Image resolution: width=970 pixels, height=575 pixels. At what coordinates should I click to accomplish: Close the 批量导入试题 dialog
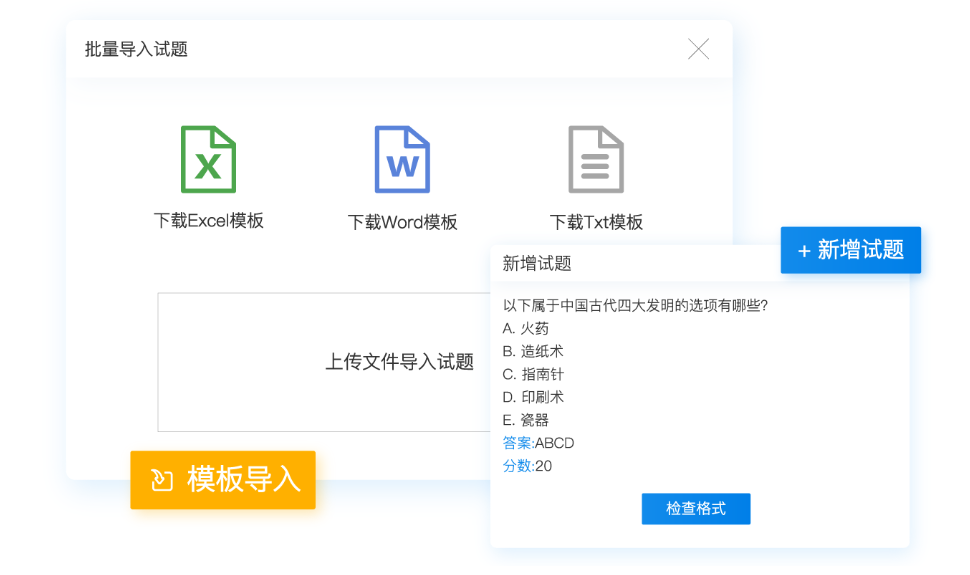tap(698, 49)
